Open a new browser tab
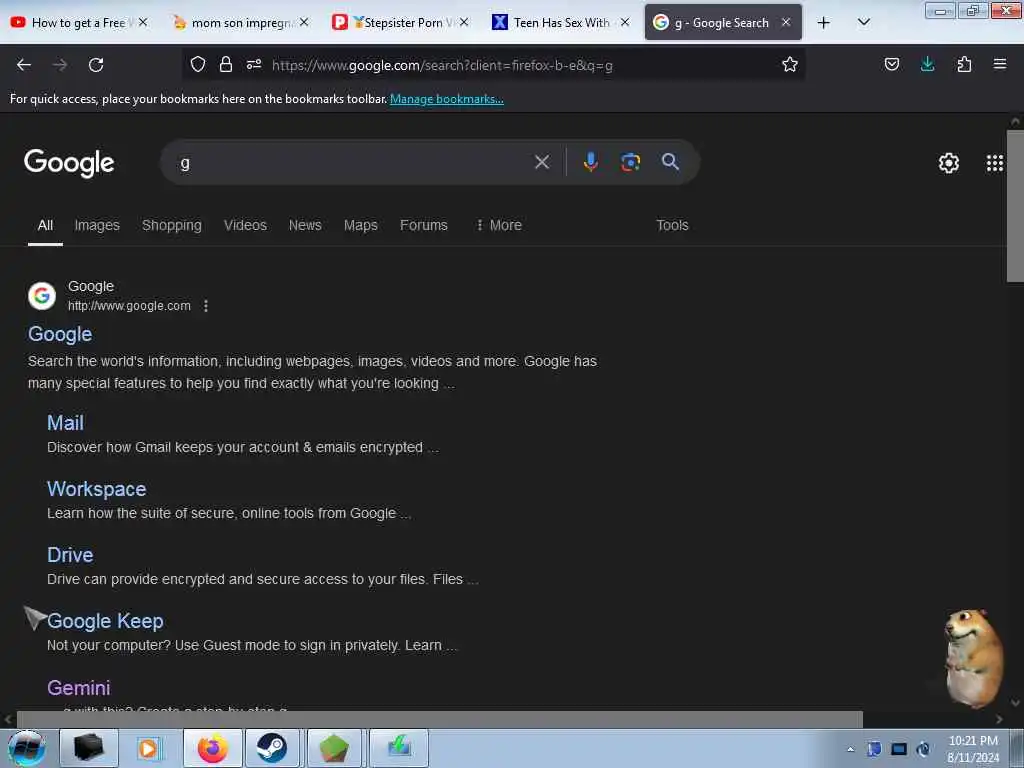This screenshot has height=768, width=1024. [x=824, y=23]
